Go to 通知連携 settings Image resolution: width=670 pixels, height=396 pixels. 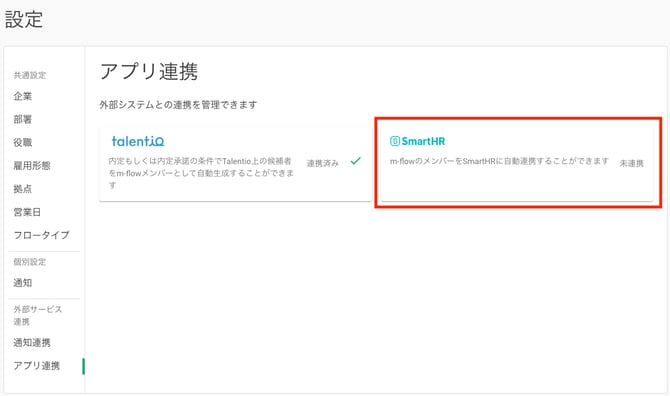pyautogui.click(x=32, y=342)
